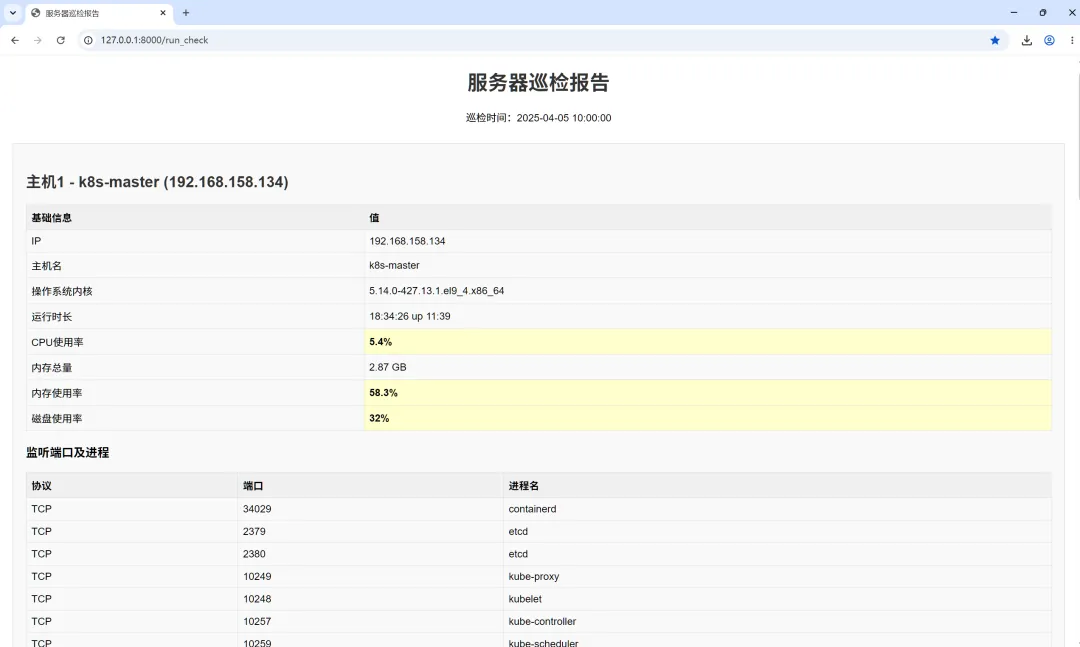Click kernel value 5.14.0-427.13.1.el9_4.x86_64
Viewport: 1080px width, 647px height.
437,291
